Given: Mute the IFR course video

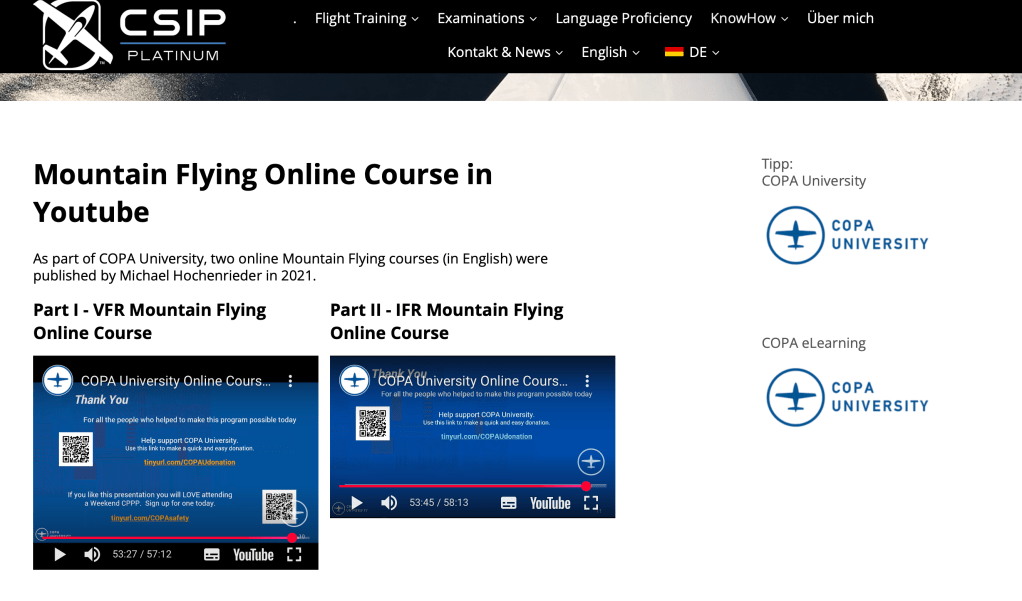Looking at the screenshot, I should coord(389,503).
